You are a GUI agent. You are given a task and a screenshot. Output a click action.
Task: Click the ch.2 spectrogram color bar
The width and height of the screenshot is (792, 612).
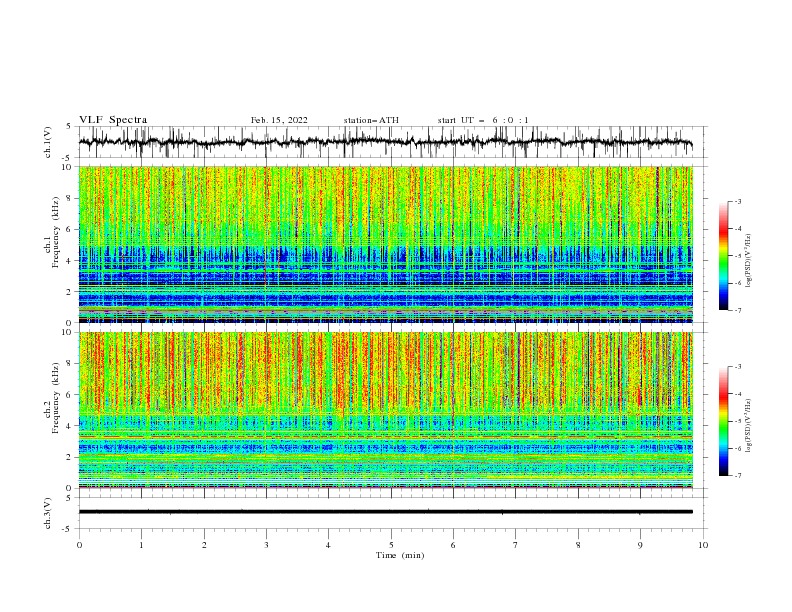click(724, 421)
